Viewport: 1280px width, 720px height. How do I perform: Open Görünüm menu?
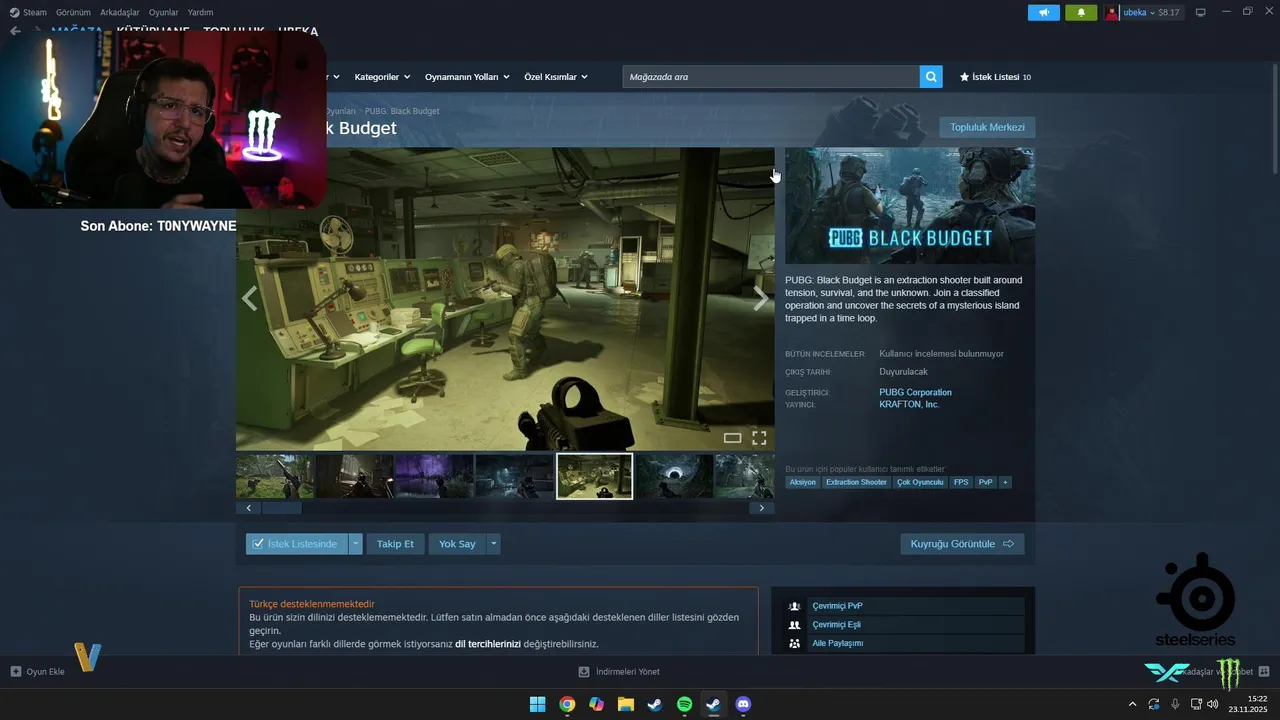pos(73,13)
